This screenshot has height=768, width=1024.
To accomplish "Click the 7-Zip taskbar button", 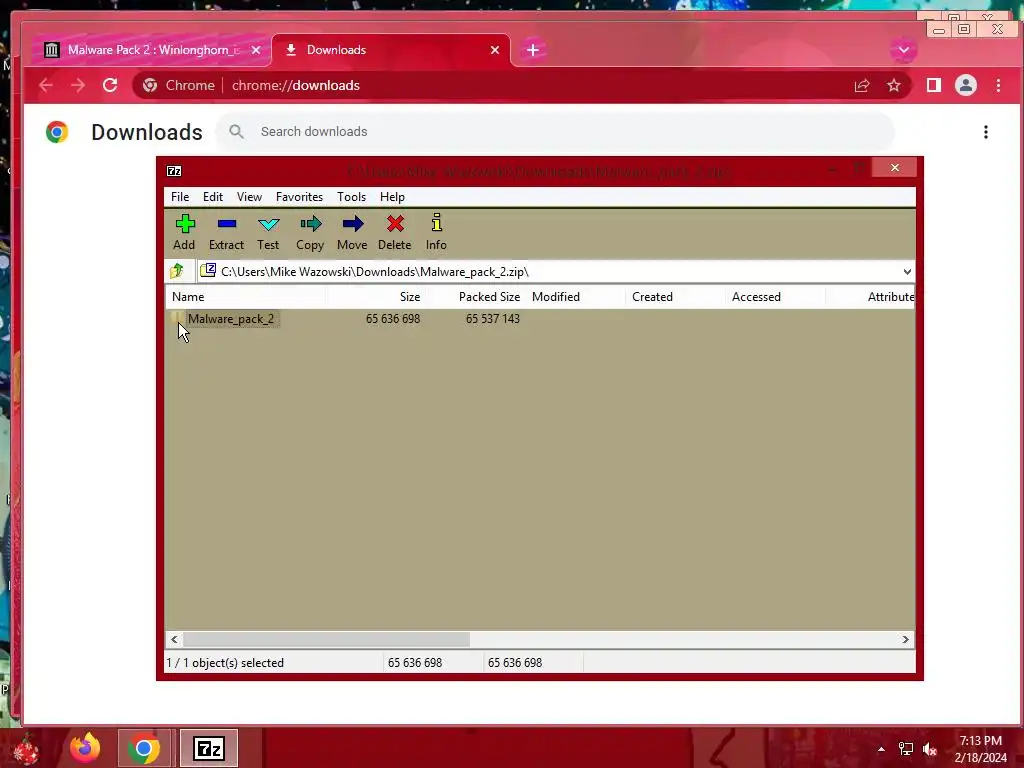I will [x=208, y=748].
